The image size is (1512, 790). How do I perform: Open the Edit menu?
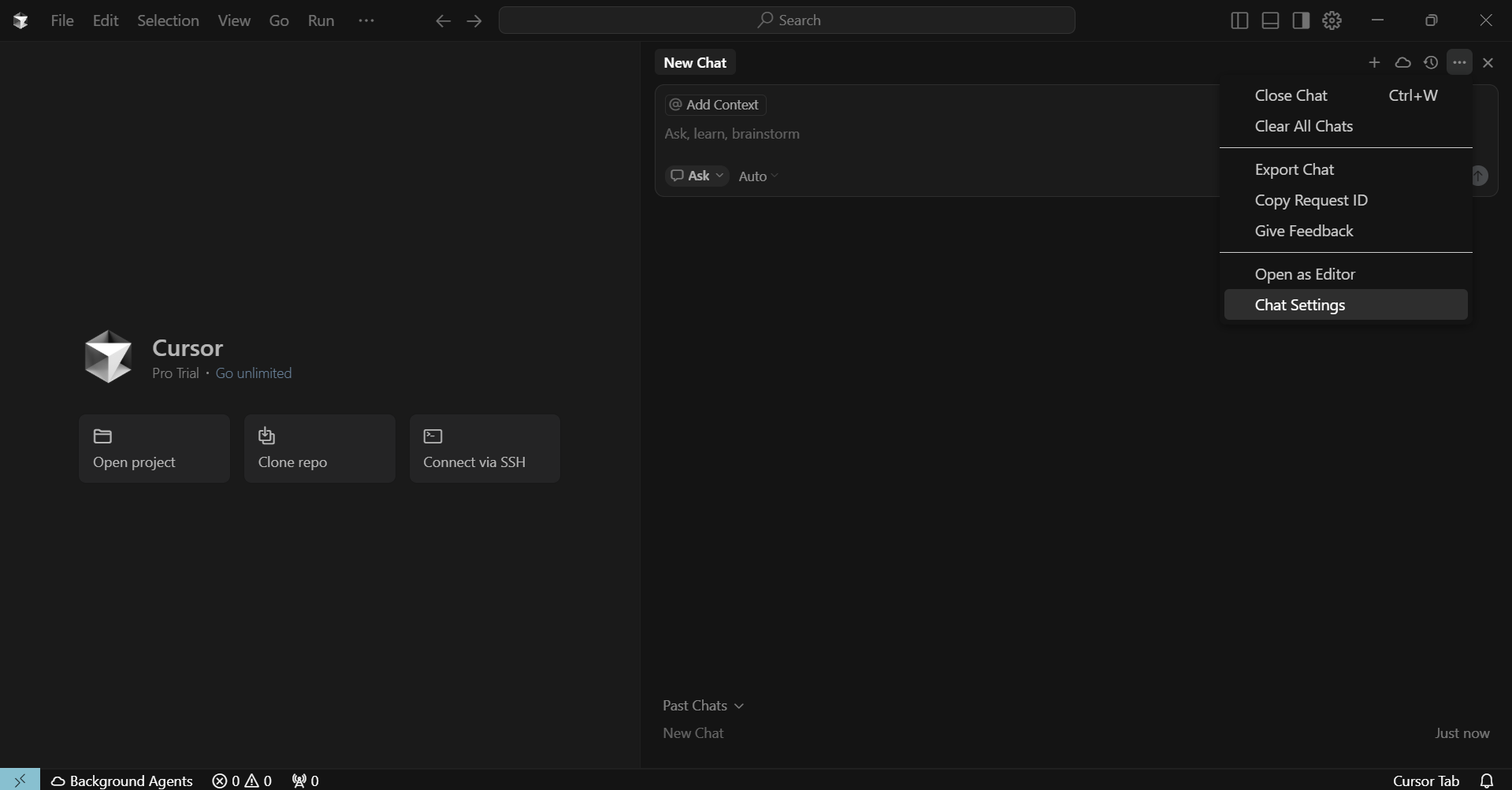point(106,20)
